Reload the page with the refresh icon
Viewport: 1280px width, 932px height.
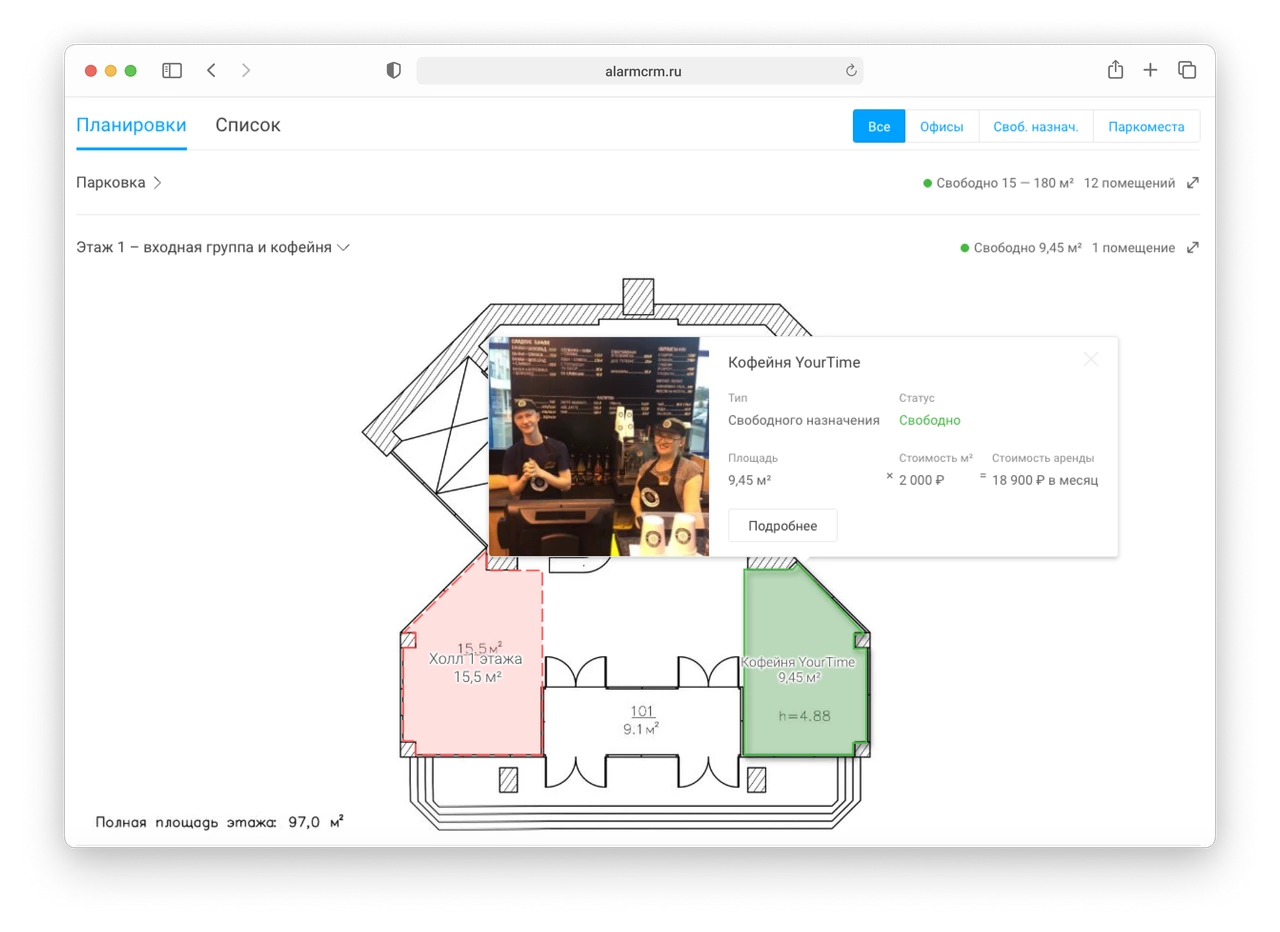pos(851,71)
